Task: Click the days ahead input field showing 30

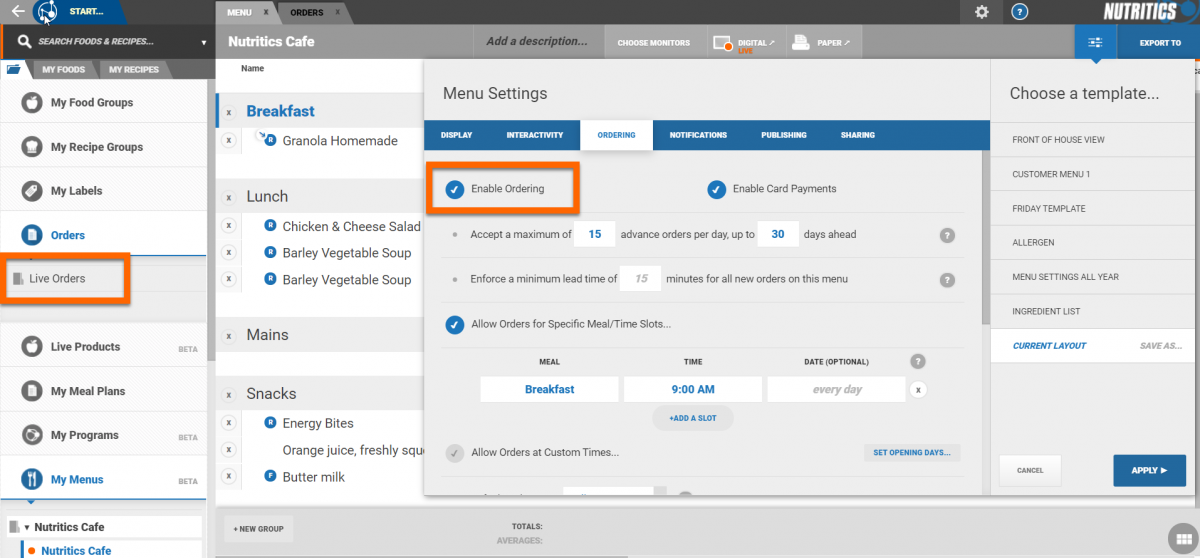Action: coord(777,234)
